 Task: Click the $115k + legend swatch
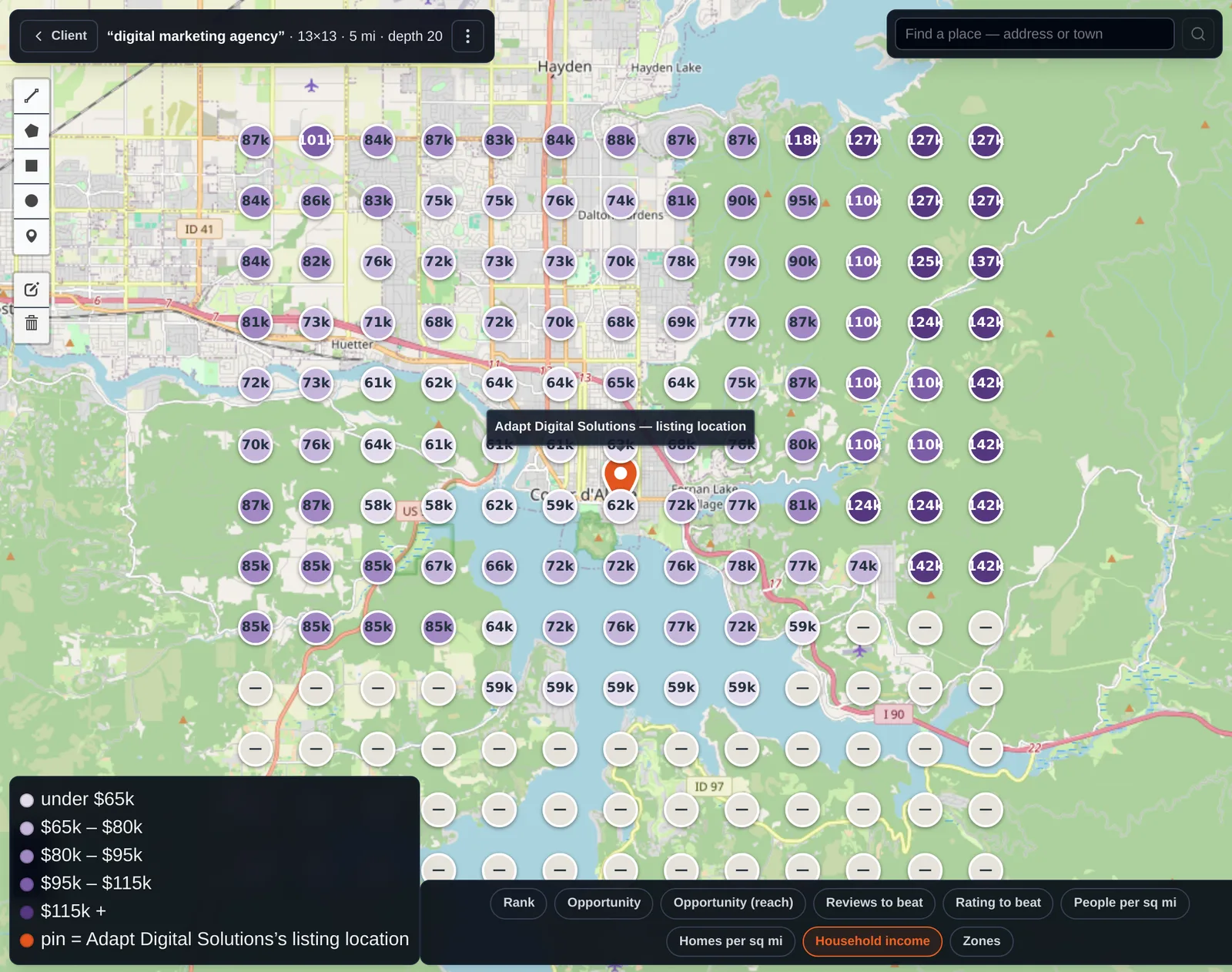[x=27, y=912]
